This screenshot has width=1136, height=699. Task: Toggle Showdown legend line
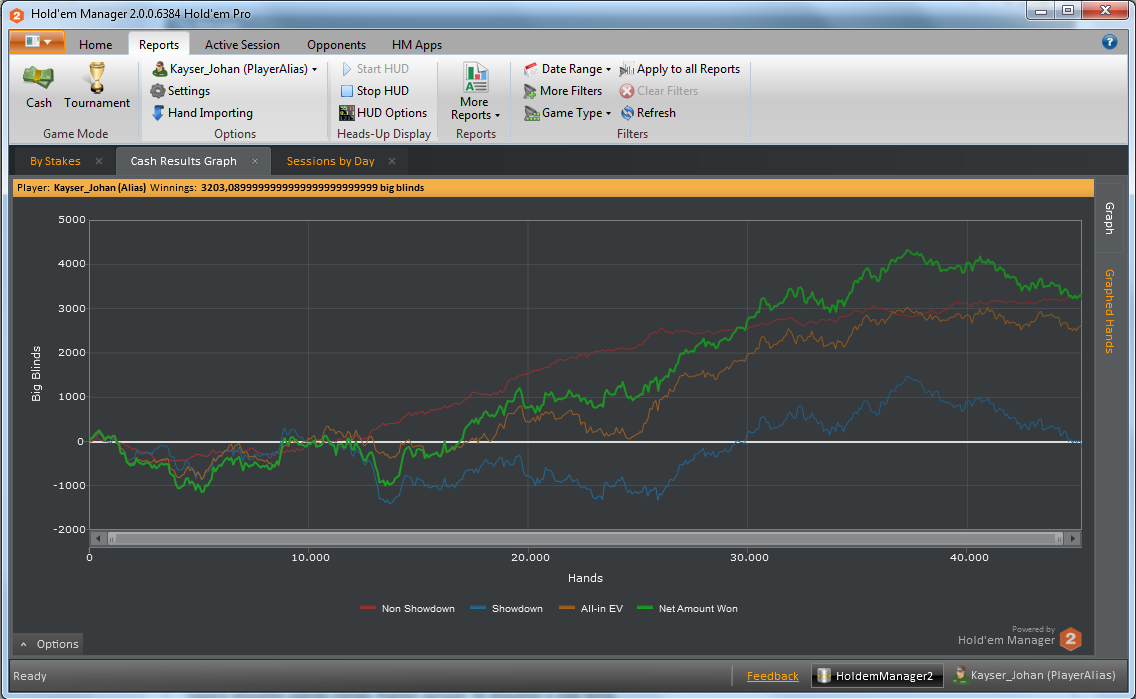coord(506,608)
